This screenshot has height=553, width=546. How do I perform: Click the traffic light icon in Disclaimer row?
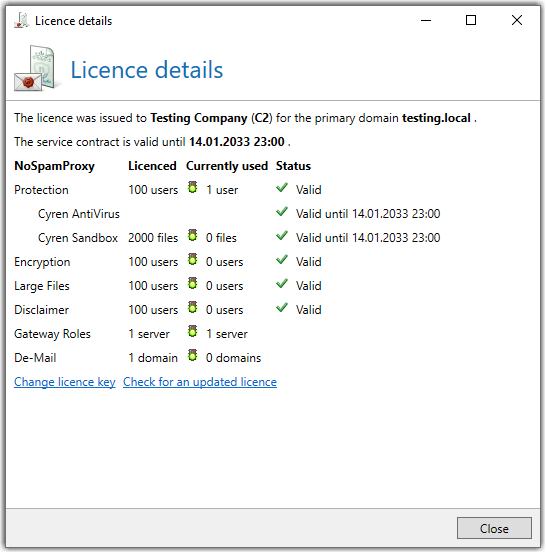192,308
